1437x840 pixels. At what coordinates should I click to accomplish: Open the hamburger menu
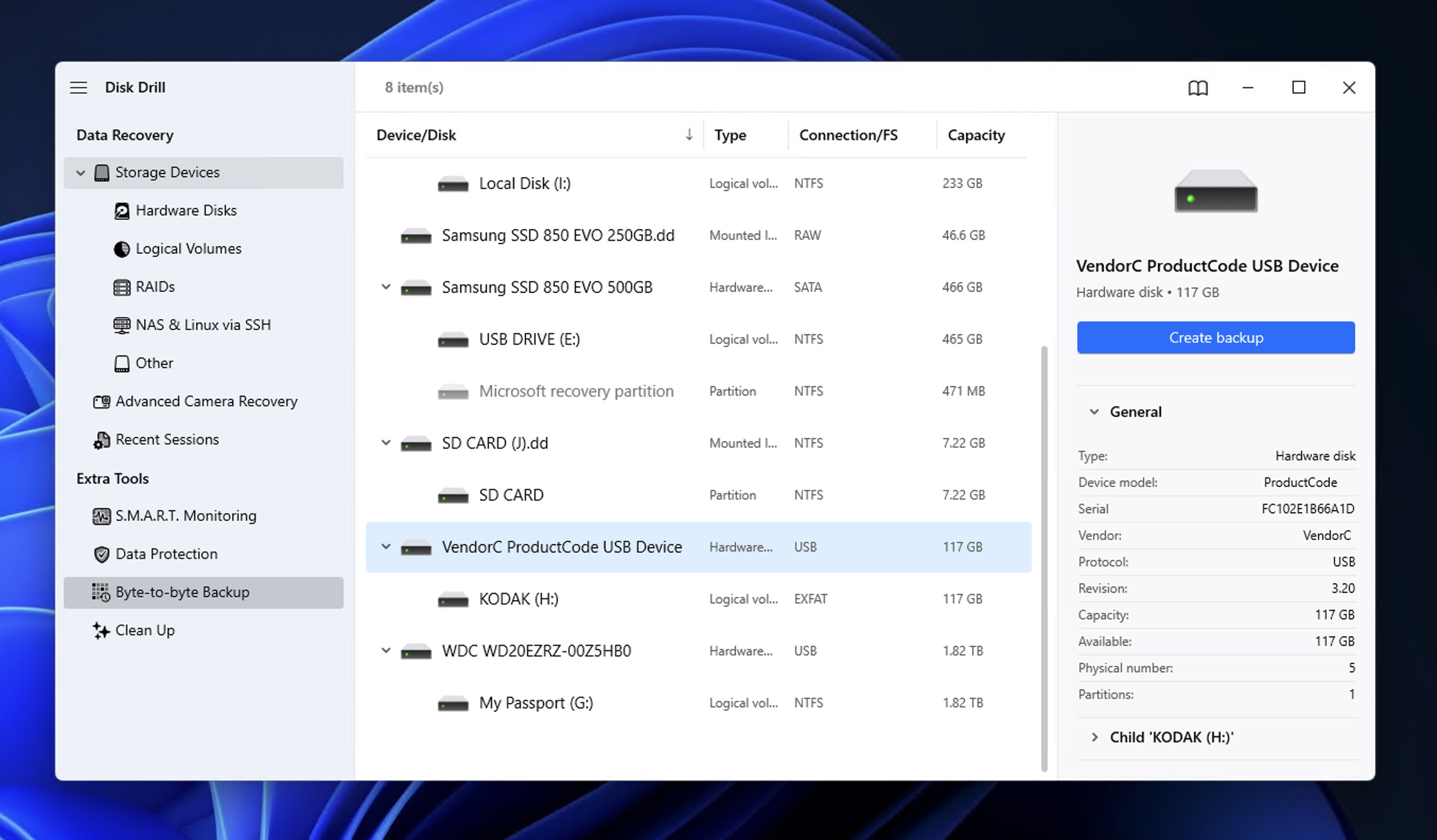78,87
